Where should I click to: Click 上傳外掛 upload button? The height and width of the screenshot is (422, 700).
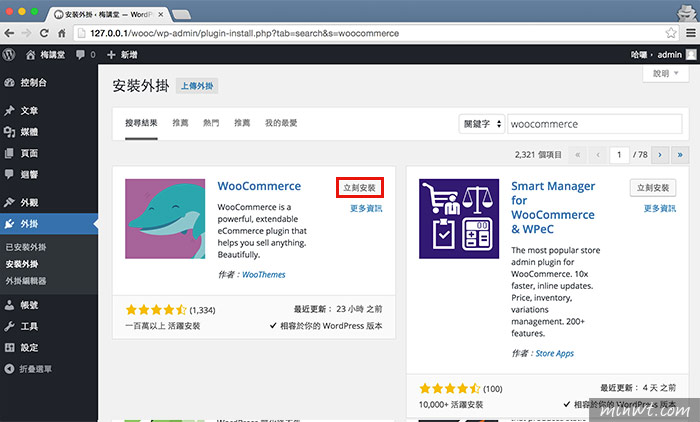[197, 86]
